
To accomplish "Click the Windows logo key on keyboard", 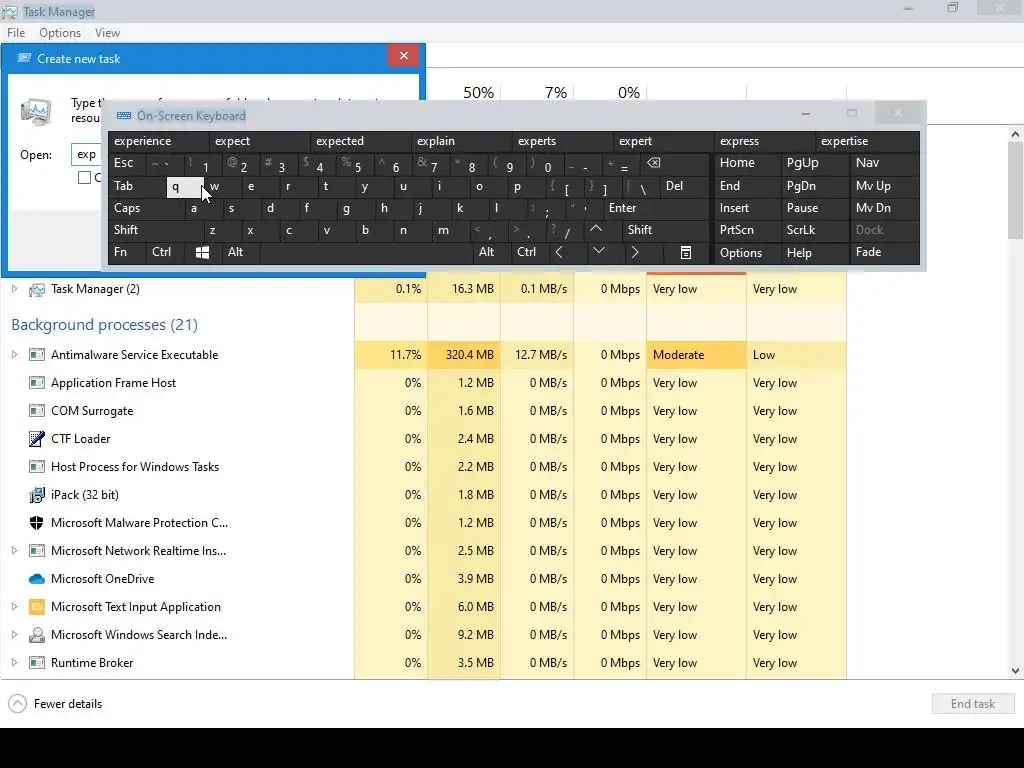I will point(202,253).
